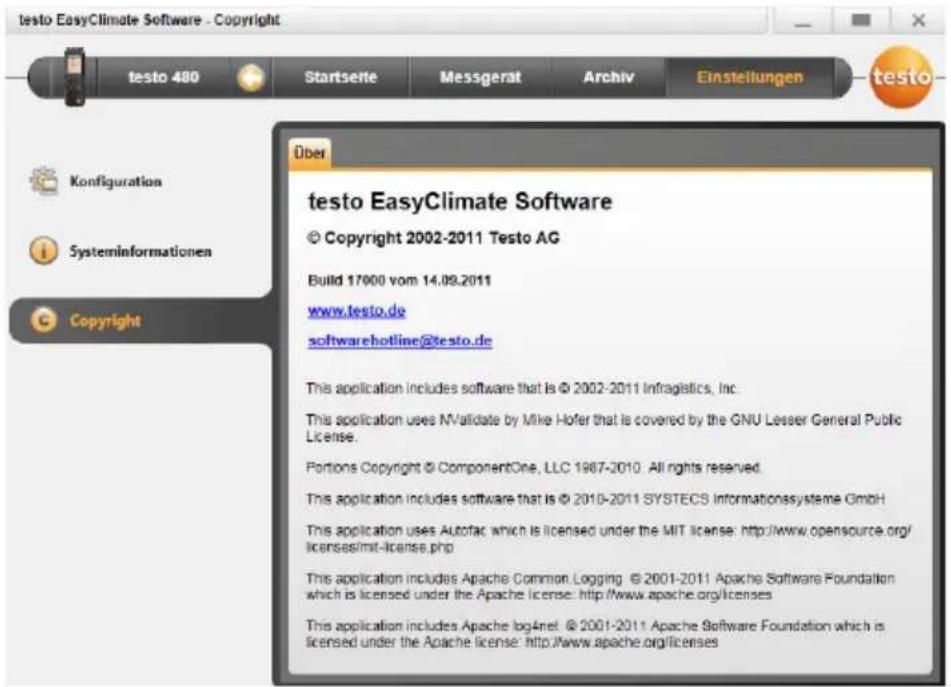Open the www.testo.de link
Image resolution: width=951 pixels, height=687 pixels.
tap(357, 310)
